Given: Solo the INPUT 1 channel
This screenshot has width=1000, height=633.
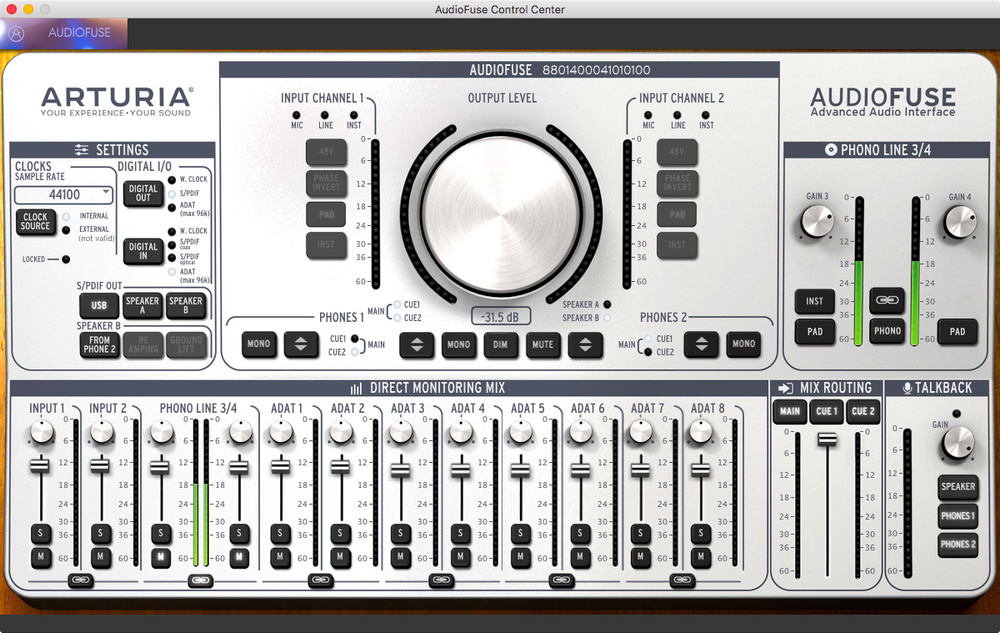Looking at the screenshot, I should [41, 534].
